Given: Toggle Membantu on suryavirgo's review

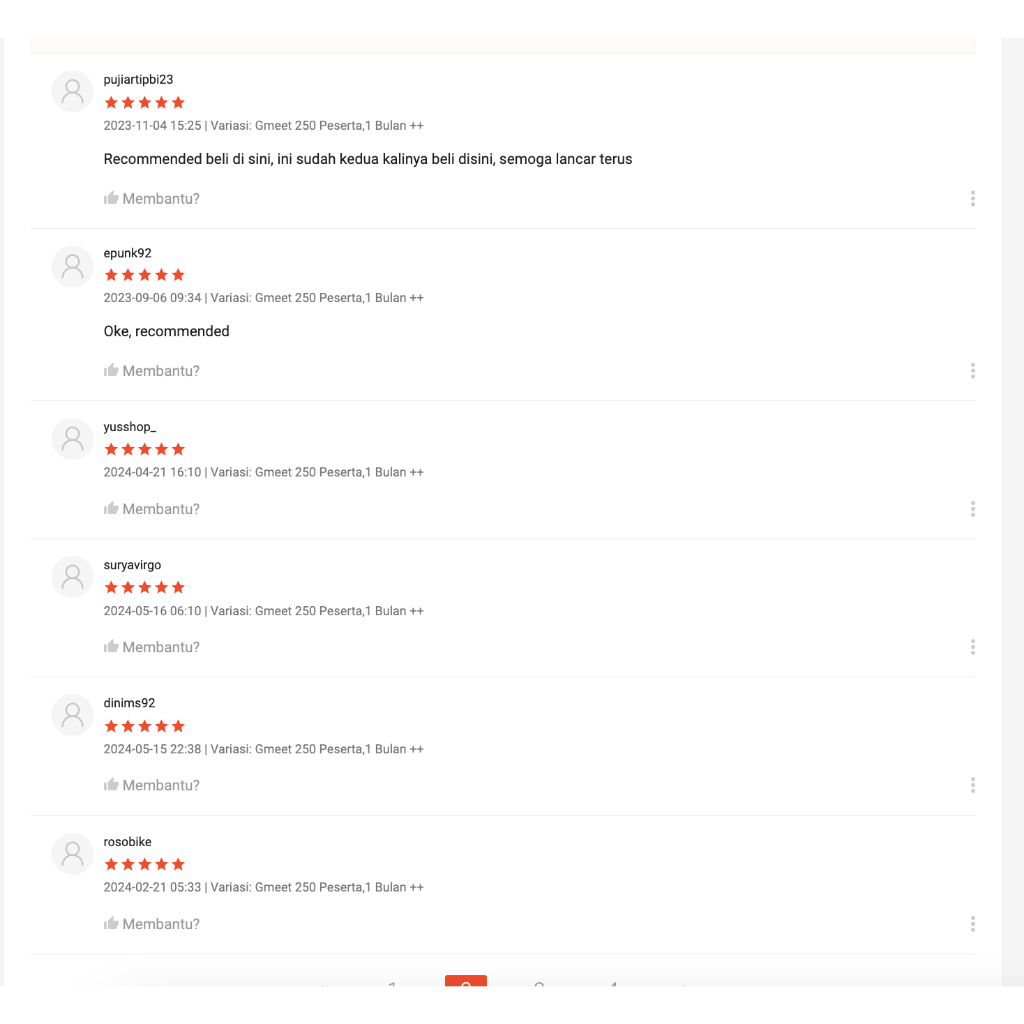Looking at the screenshot, I should (x=151, y=647).
